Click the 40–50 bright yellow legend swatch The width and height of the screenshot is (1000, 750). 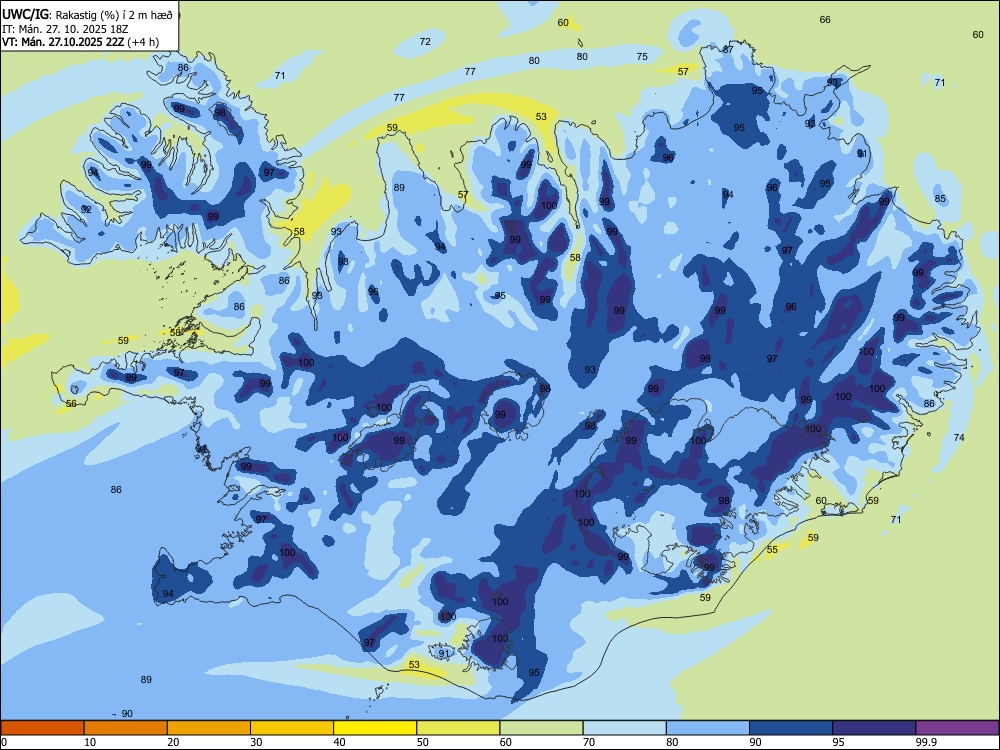click(x=375, y=728)
